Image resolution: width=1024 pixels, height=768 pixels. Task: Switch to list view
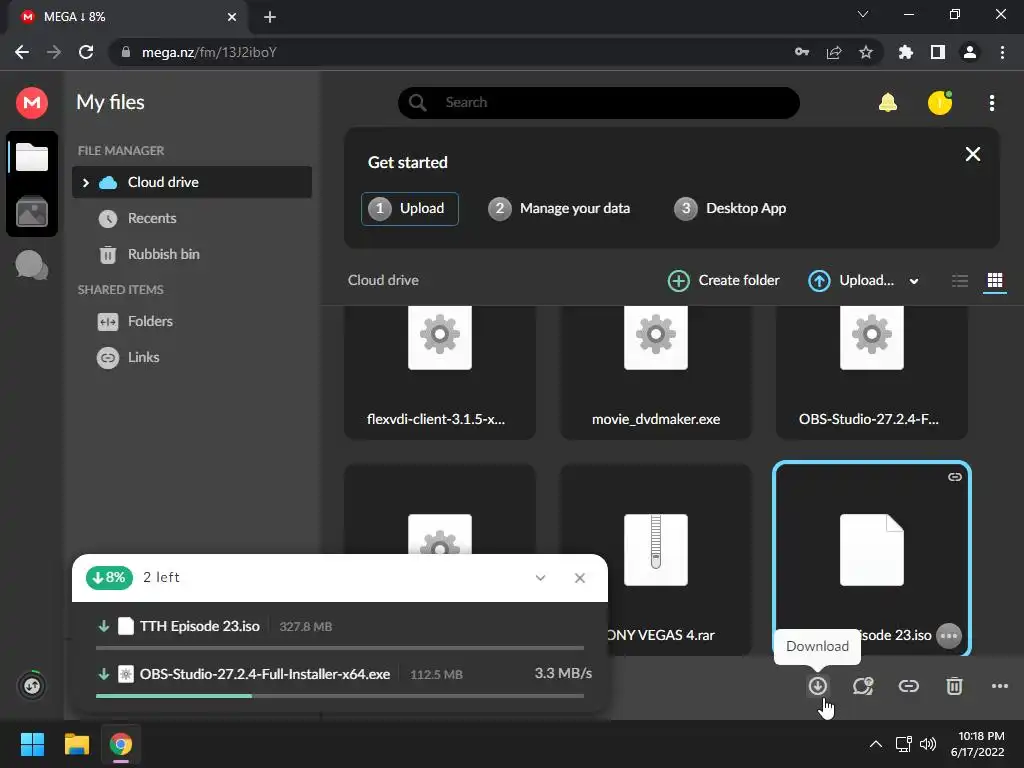959,281
